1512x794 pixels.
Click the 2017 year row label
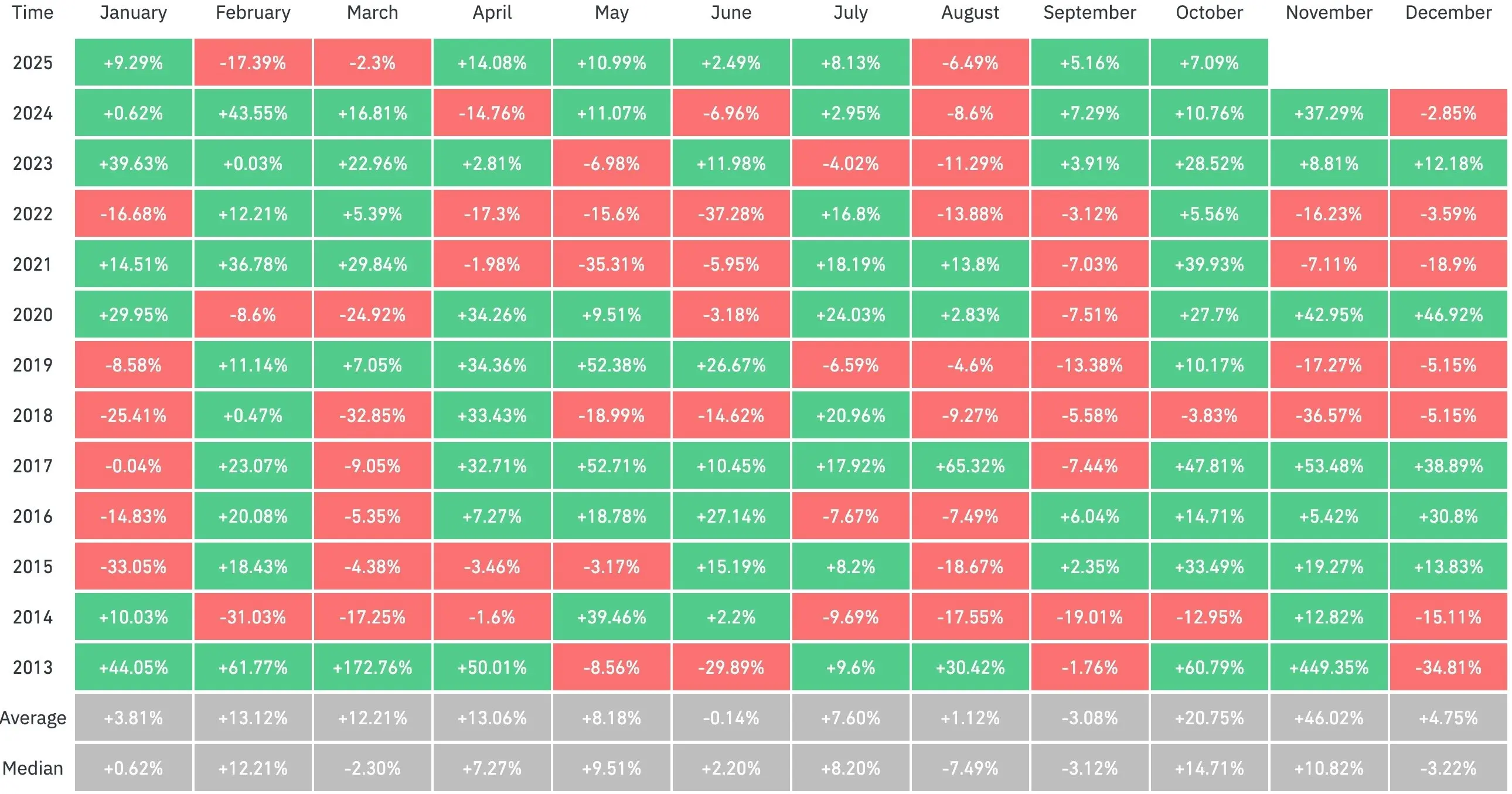pyautogui.click(x=33, y=466)
